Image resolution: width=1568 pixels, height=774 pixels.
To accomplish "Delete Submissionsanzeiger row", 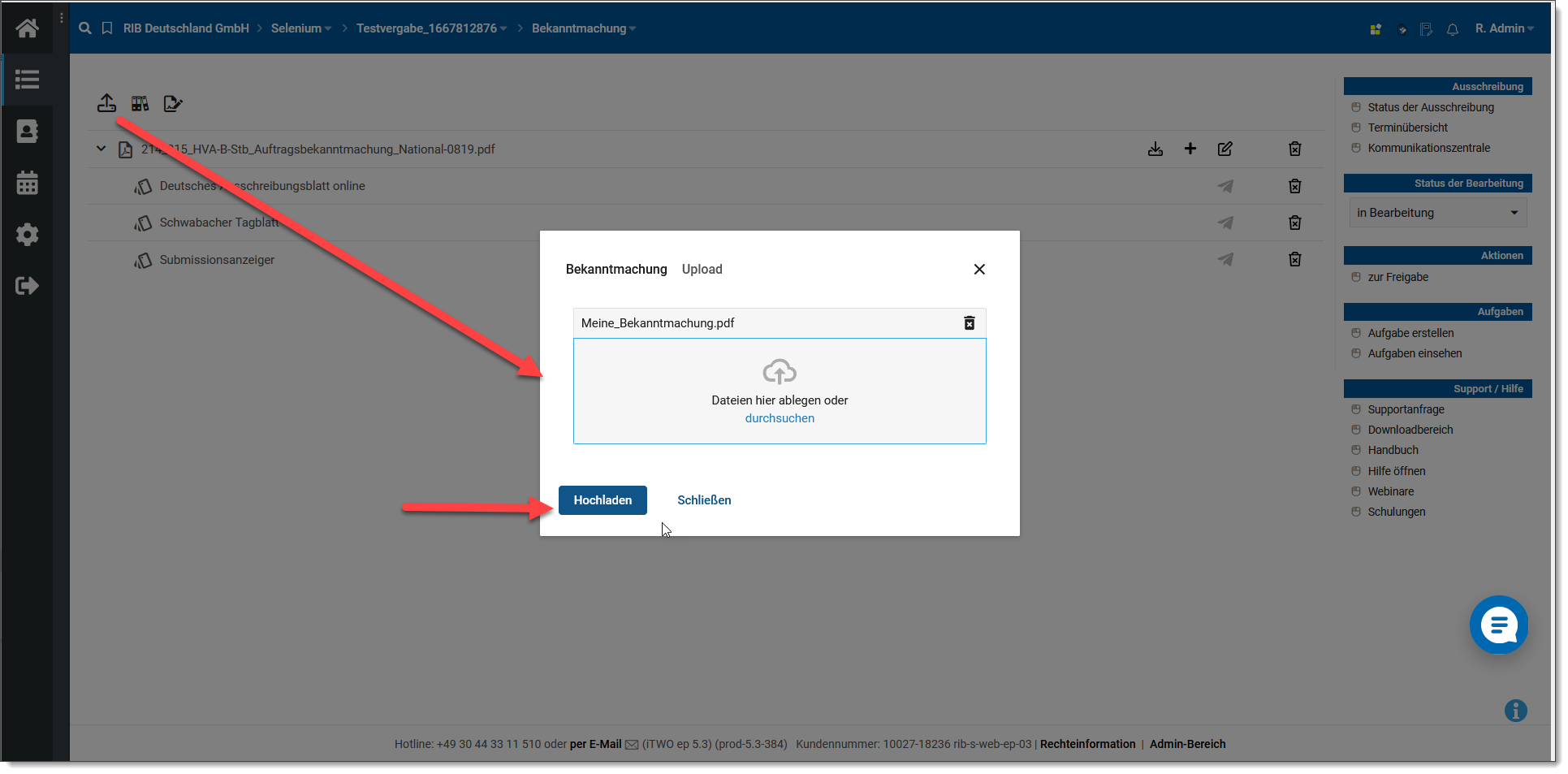I will pyautogui.click(x=1295, y=259).
